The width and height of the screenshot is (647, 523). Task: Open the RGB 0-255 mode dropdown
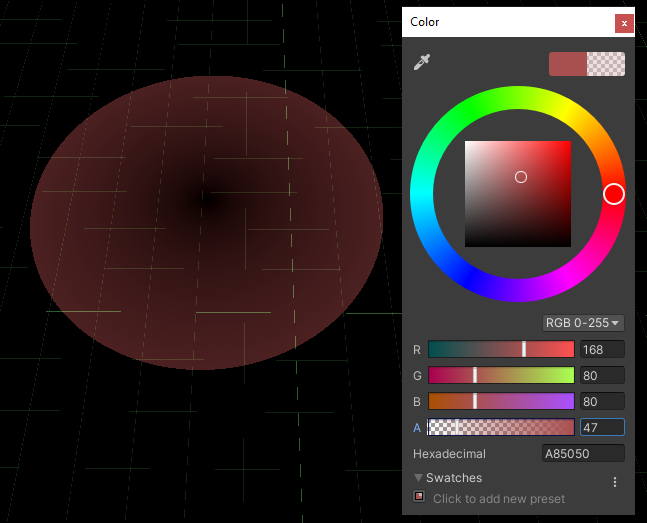coord(583,323)
